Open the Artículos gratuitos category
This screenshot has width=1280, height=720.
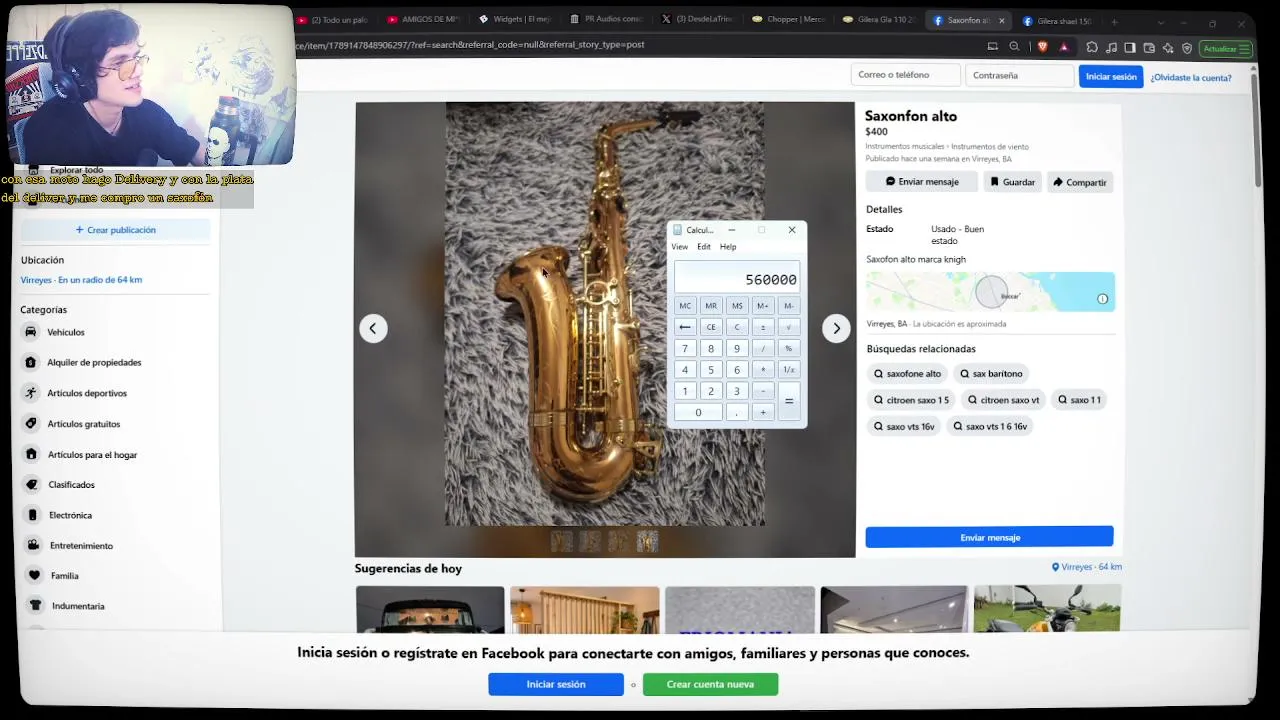(83, 424)
